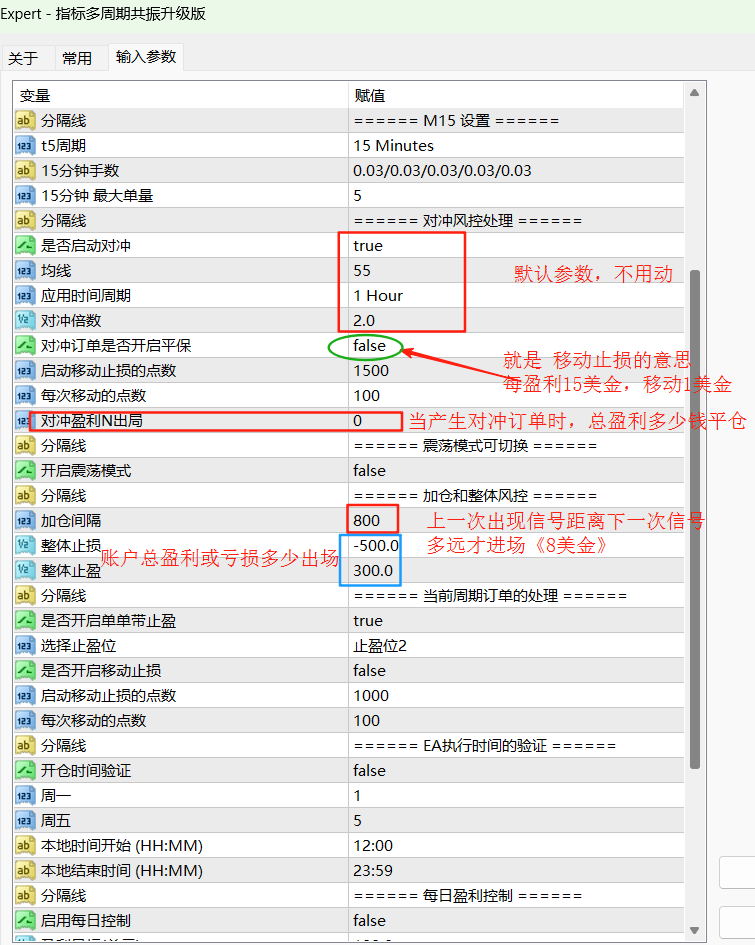The image size is (755, 945).
Task: Click the icon beside t5周期
Action: point(24,146)
